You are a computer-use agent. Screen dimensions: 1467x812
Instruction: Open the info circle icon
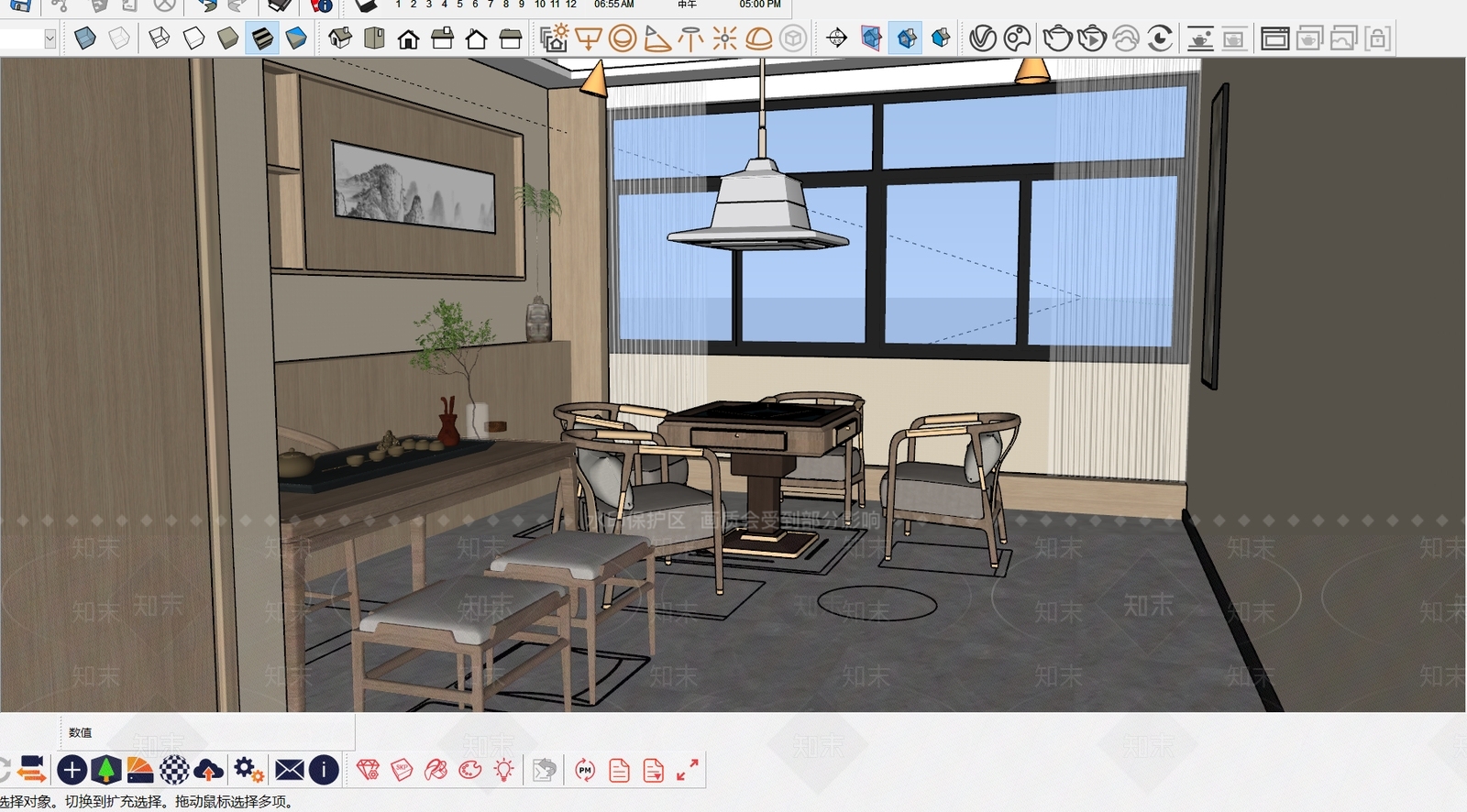(x=324, y=770)
